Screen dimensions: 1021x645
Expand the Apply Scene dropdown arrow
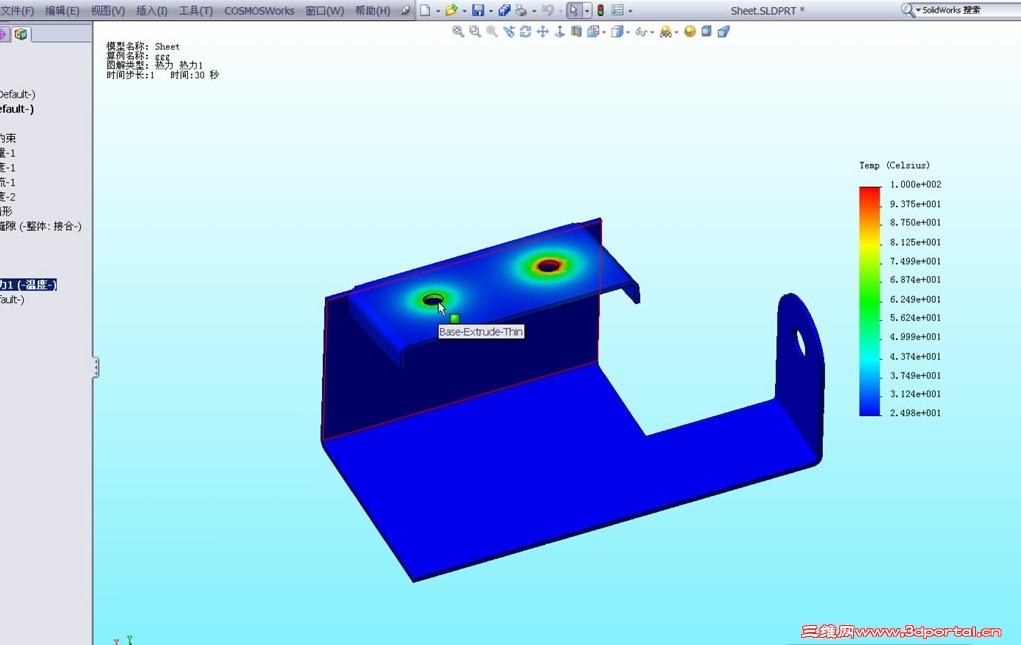677,32
